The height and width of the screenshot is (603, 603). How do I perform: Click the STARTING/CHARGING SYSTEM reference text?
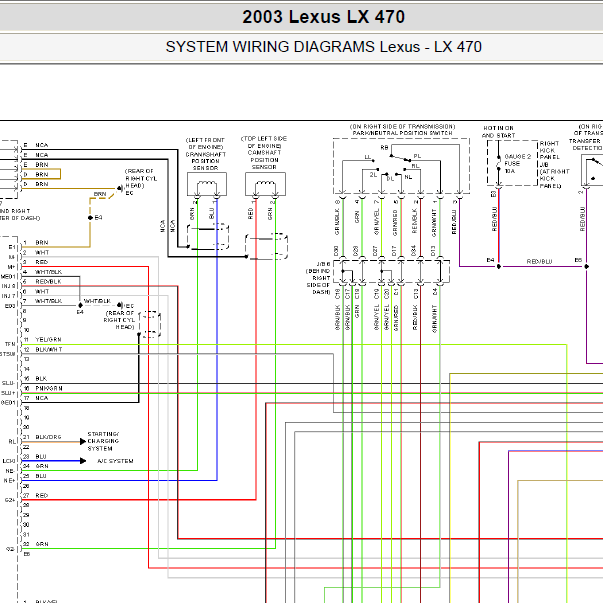click(103, 441)
